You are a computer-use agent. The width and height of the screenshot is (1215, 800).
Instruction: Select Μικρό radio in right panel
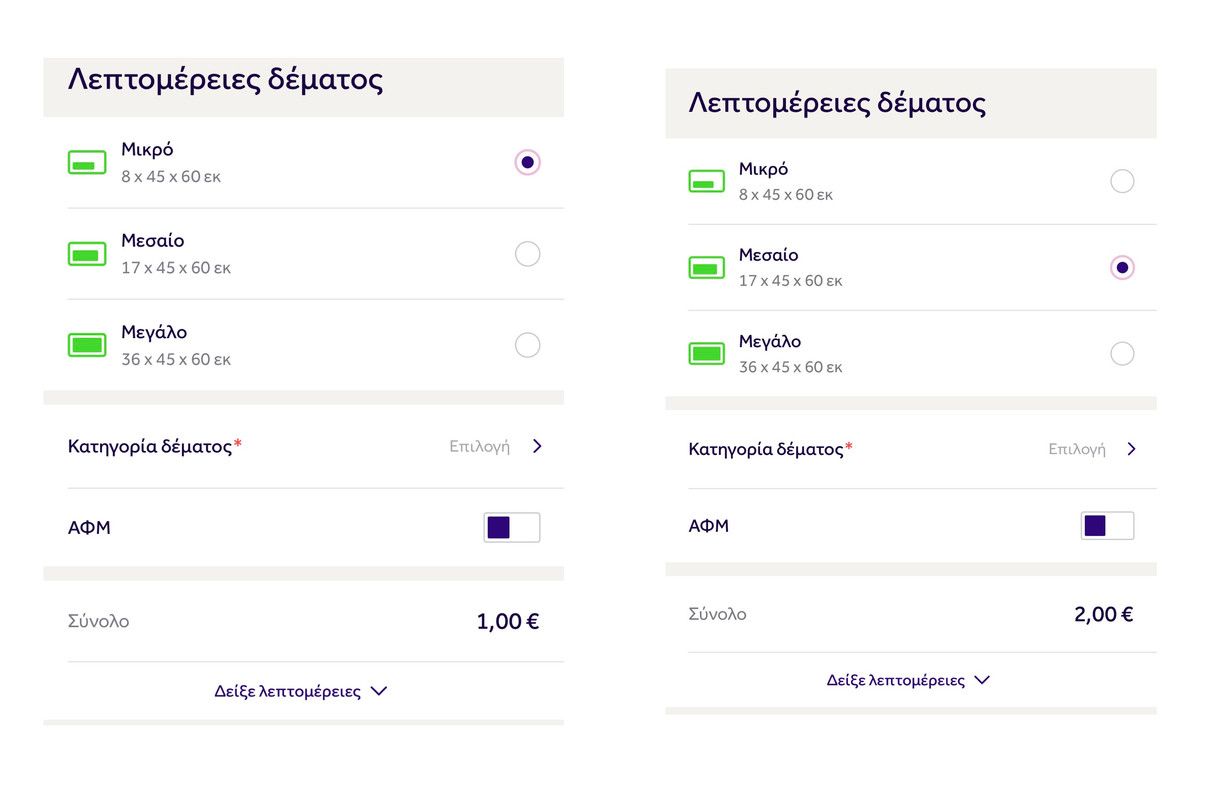(x=1122, y=181)
